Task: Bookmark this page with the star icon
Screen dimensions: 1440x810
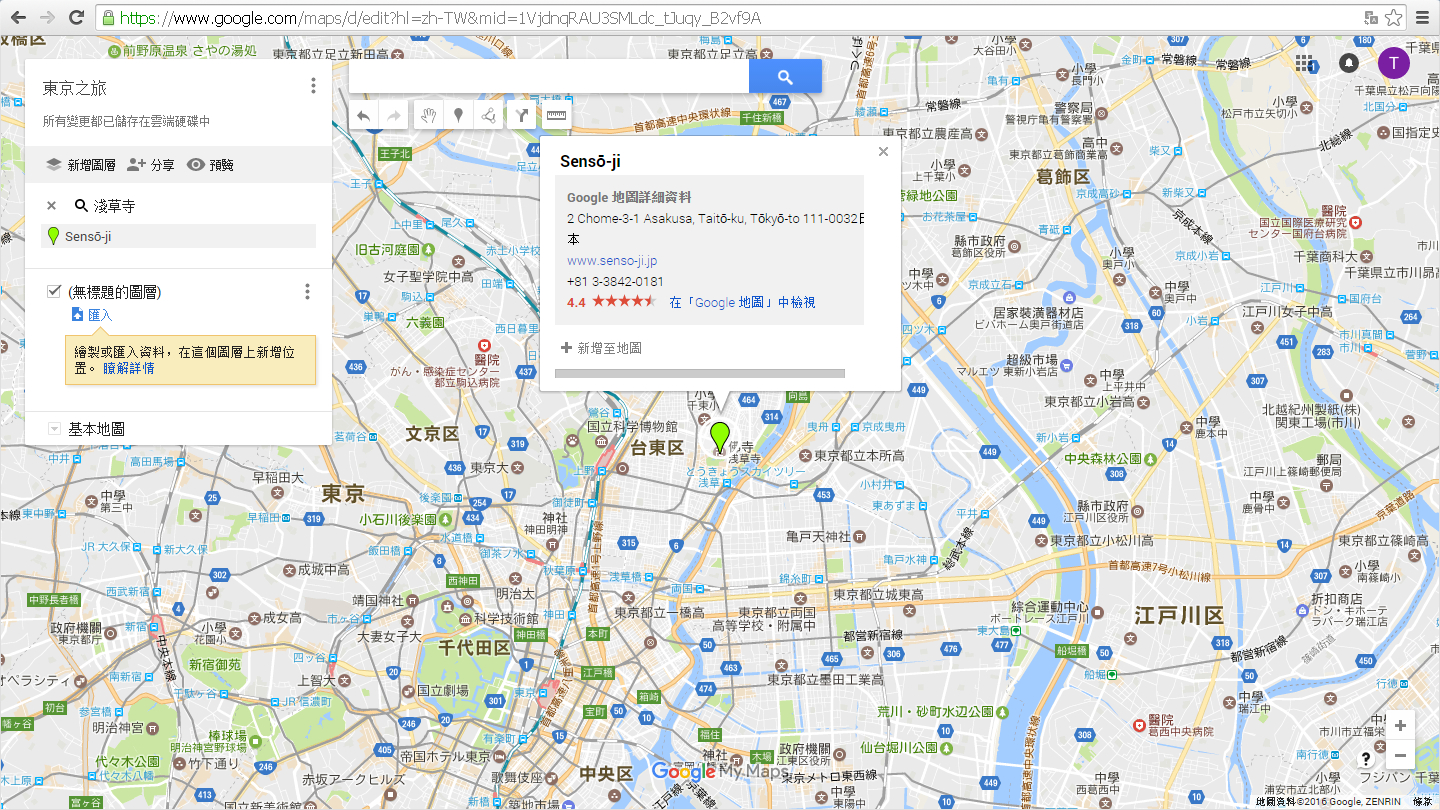Action: tap(1393, 17)
